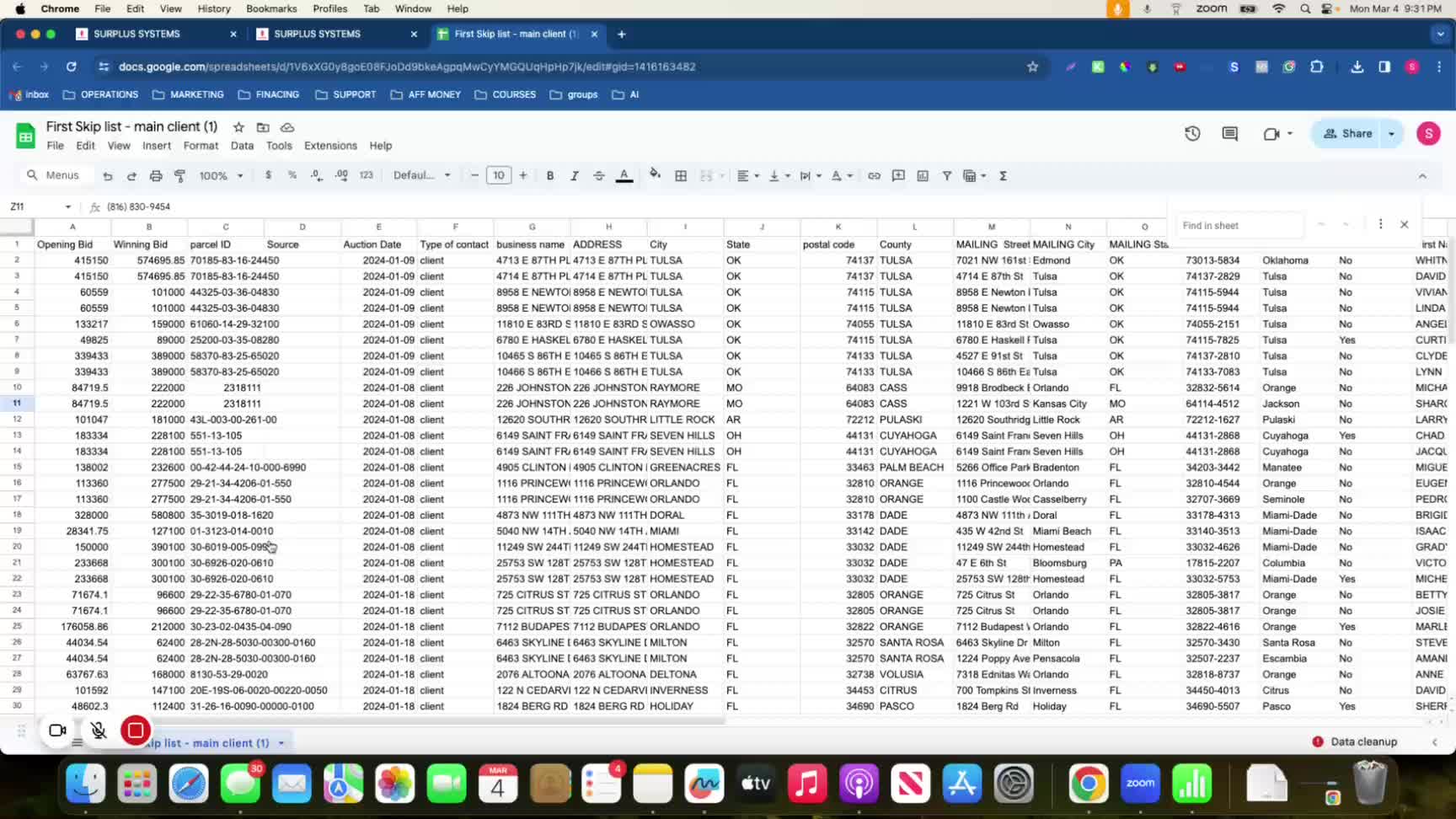Open the zoom 100% dropdown
The height and width of the screenshot is (819, 1456).
coord(221,176)
